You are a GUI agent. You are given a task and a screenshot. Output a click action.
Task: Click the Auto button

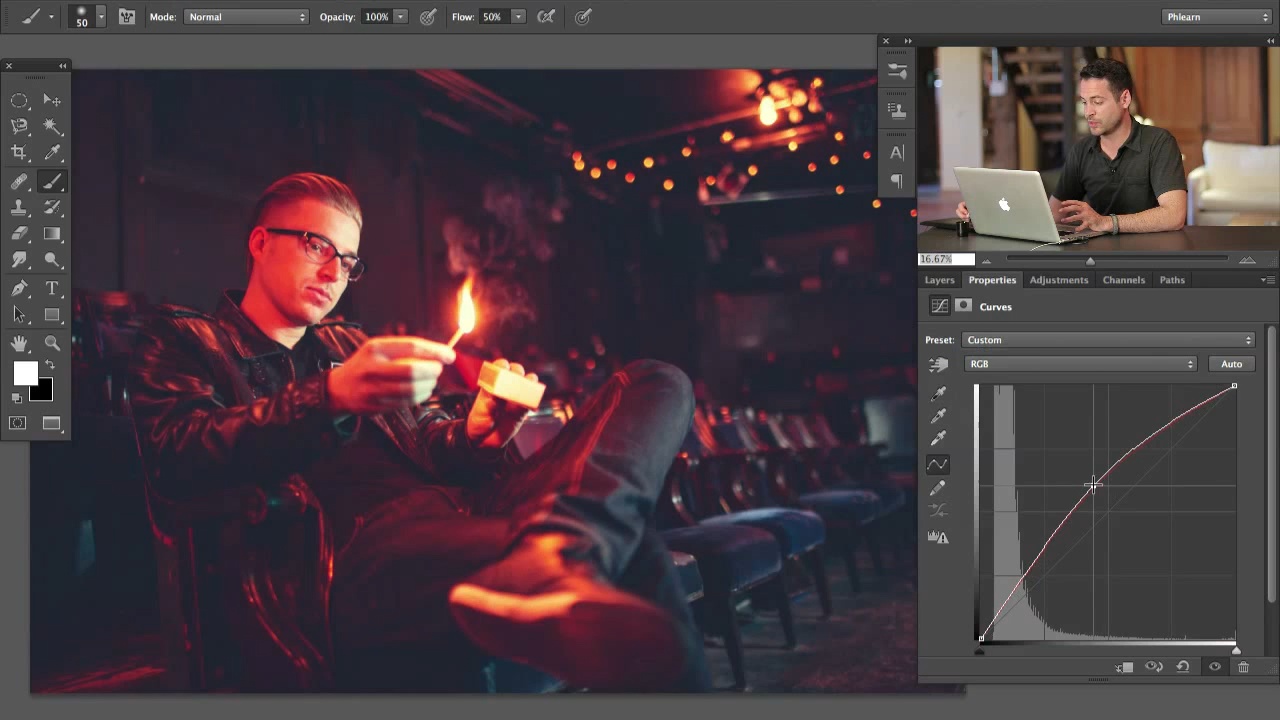click(1231, 364)
